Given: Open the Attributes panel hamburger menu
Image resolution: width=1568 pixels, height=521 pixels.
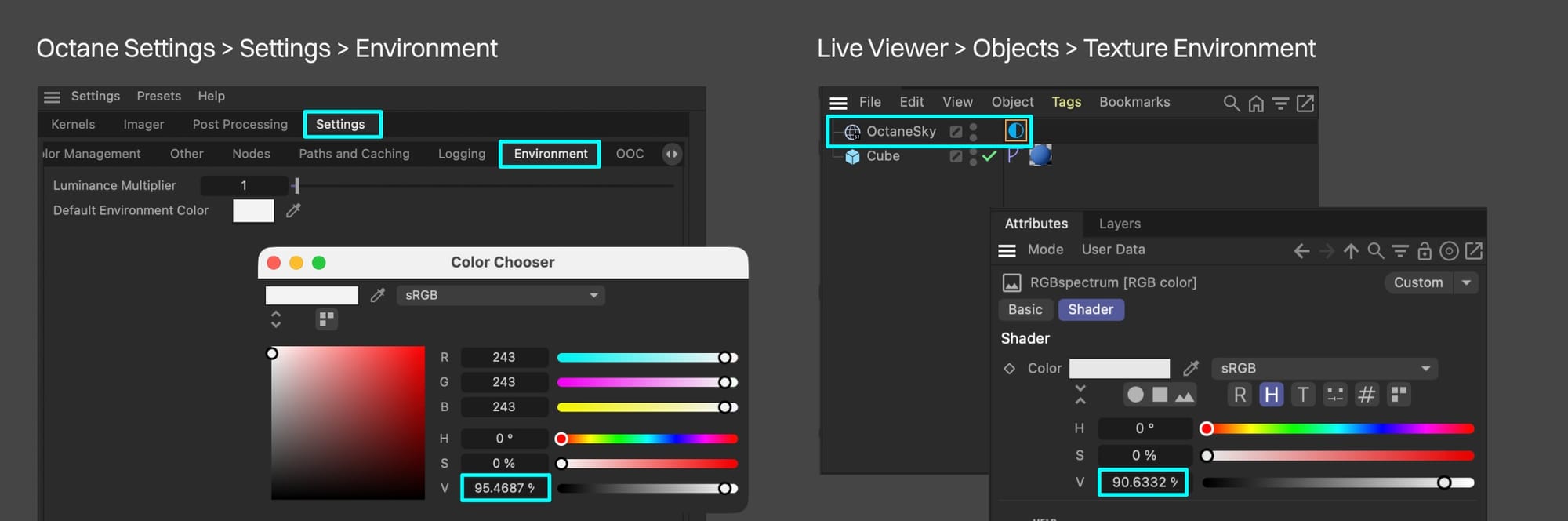Looking at the screenshot, I should pos(1007,250).
